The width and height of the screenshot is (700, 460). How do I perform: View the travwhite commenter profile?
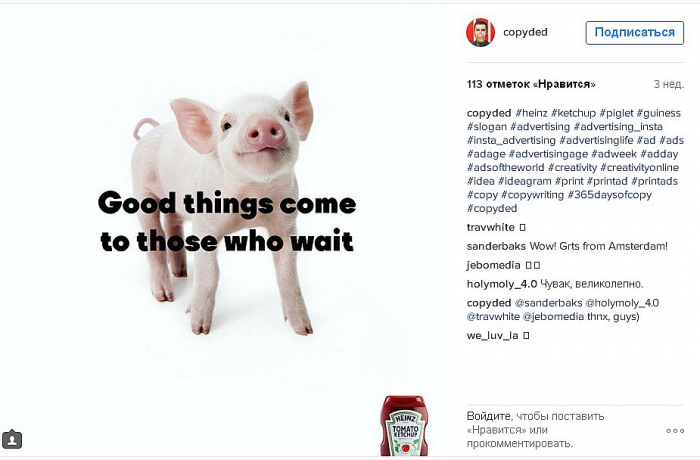(x=491, y=227)
